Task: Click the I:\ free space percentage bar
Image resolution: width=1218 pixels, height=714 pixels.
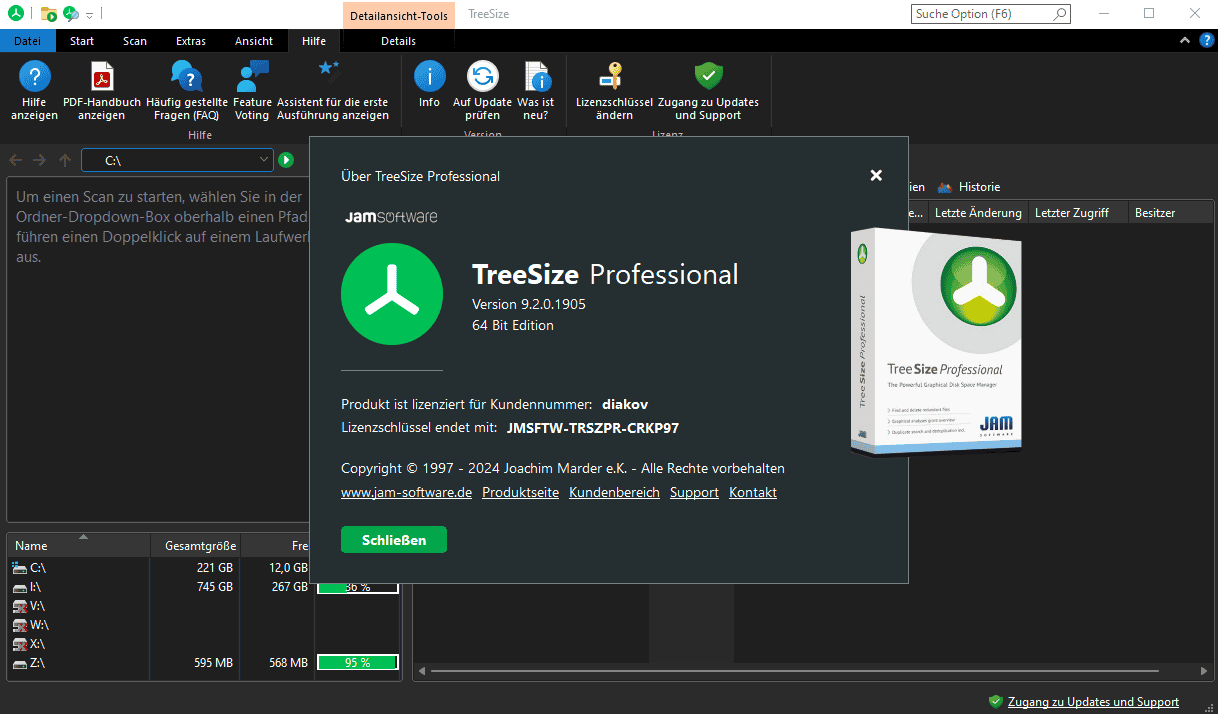Action: tap(358, 587)
